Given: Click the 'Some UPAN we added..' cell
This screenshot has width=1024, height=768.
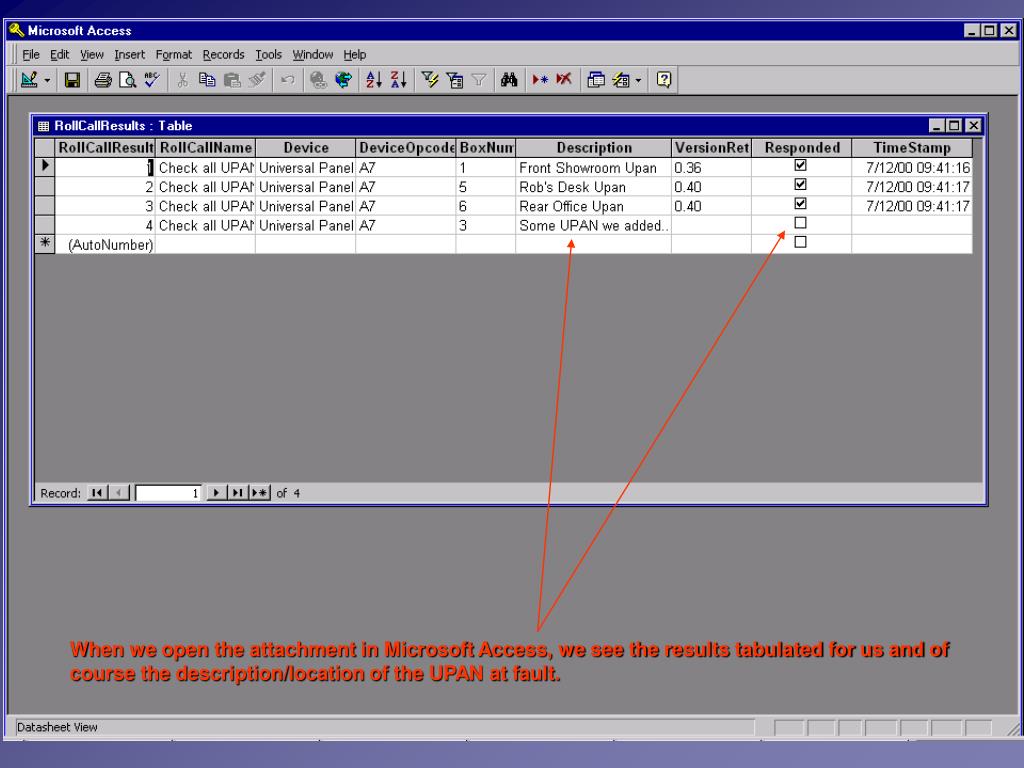Looking at the screenshot, I should pos(594,225).
